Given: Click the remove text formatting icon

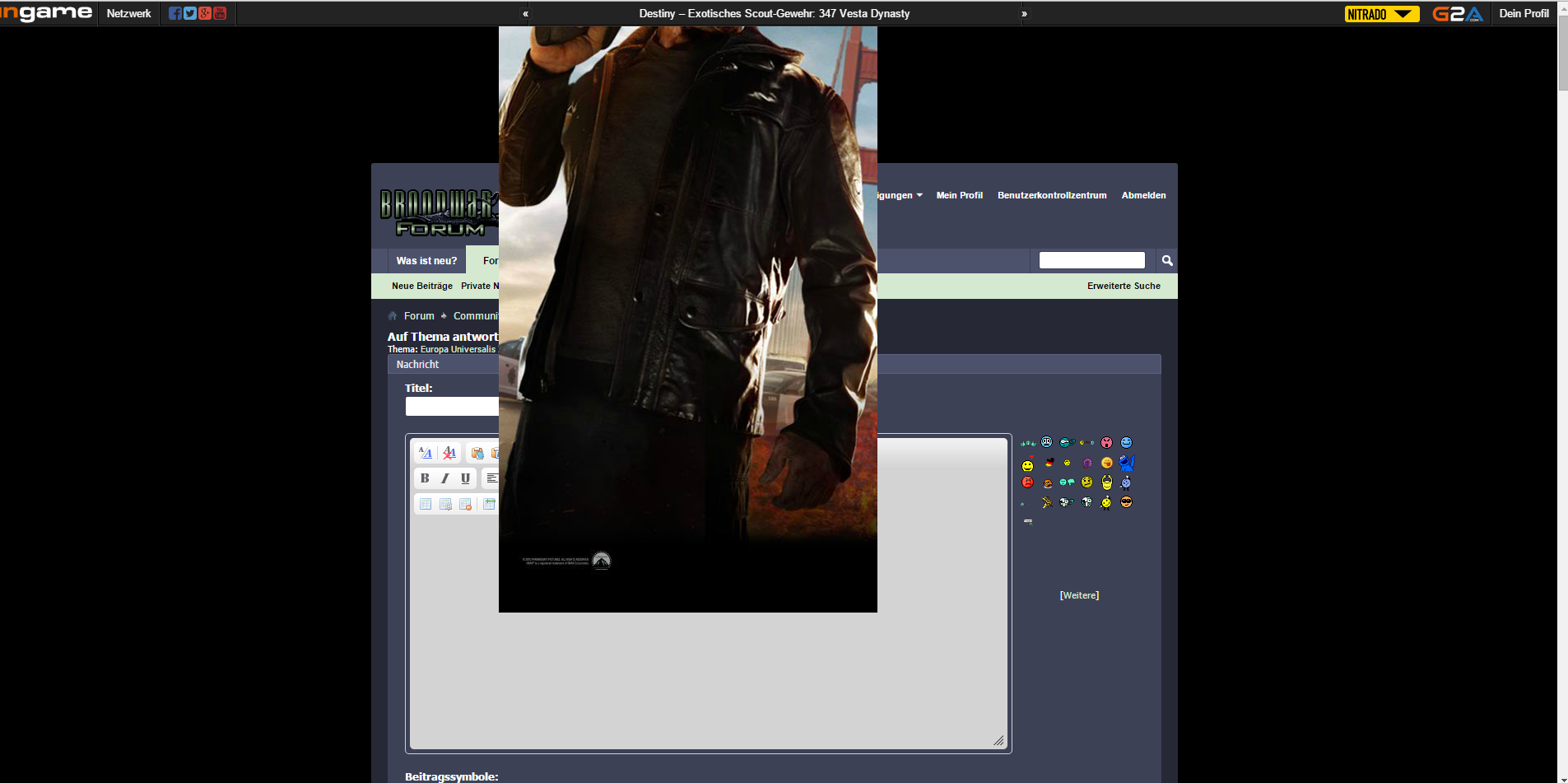Looking at the screenshot, I should pyautogui.click(x=449, y=453).
